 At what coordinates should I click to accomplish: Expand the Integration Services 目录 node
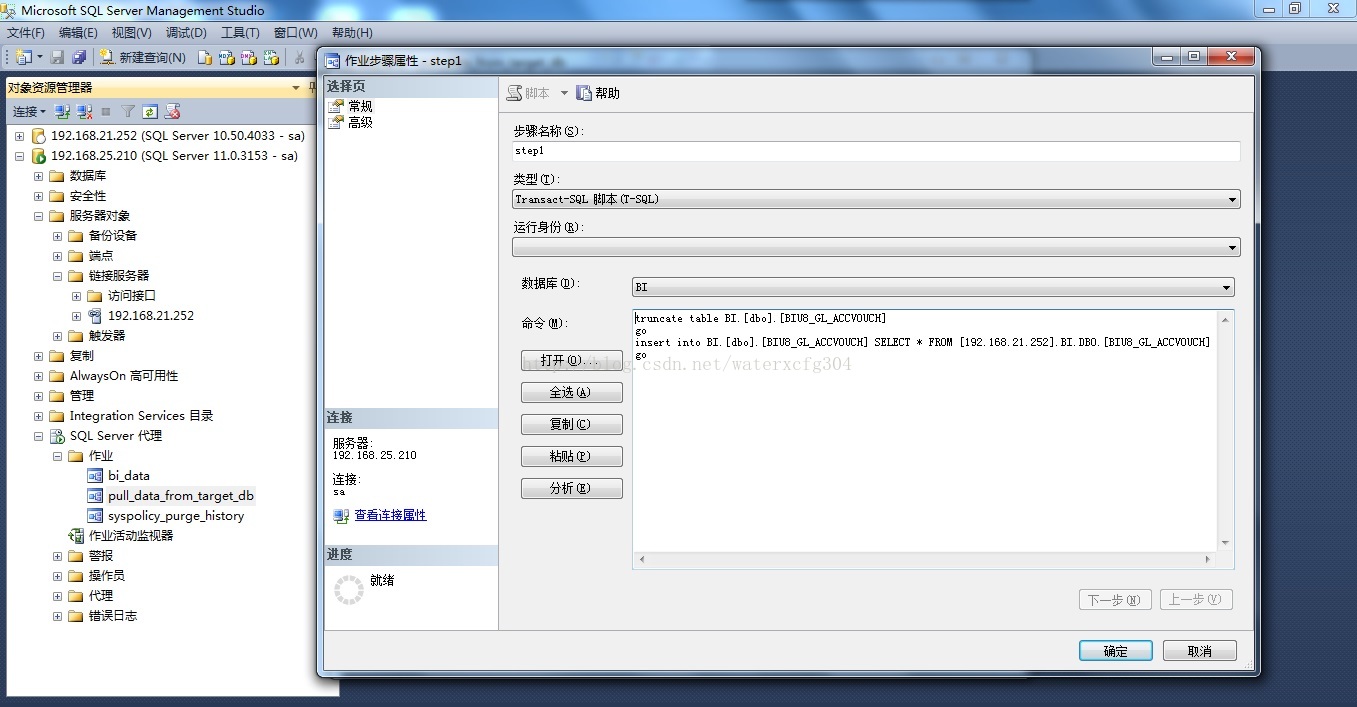(38, 416)
